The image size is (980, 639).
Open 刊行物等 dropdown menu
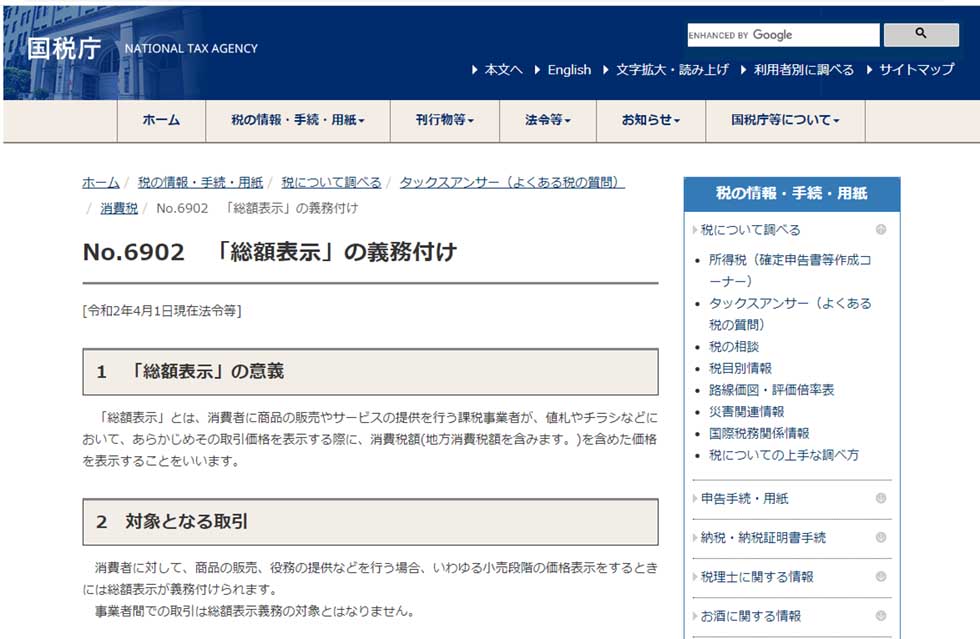pos(444,120)
